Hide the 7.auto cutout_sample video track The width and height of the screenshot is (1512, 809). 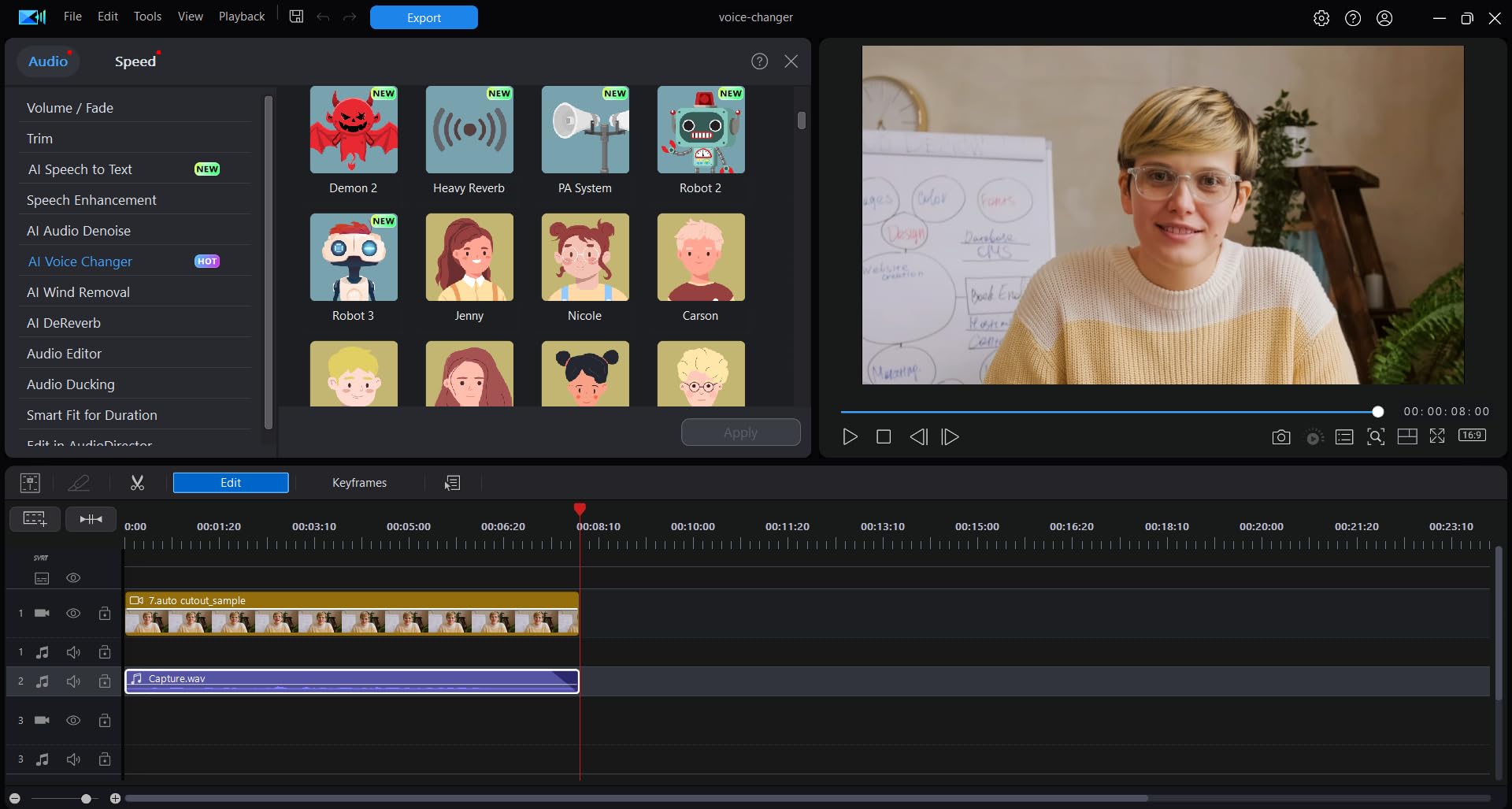tap(73, 613)
